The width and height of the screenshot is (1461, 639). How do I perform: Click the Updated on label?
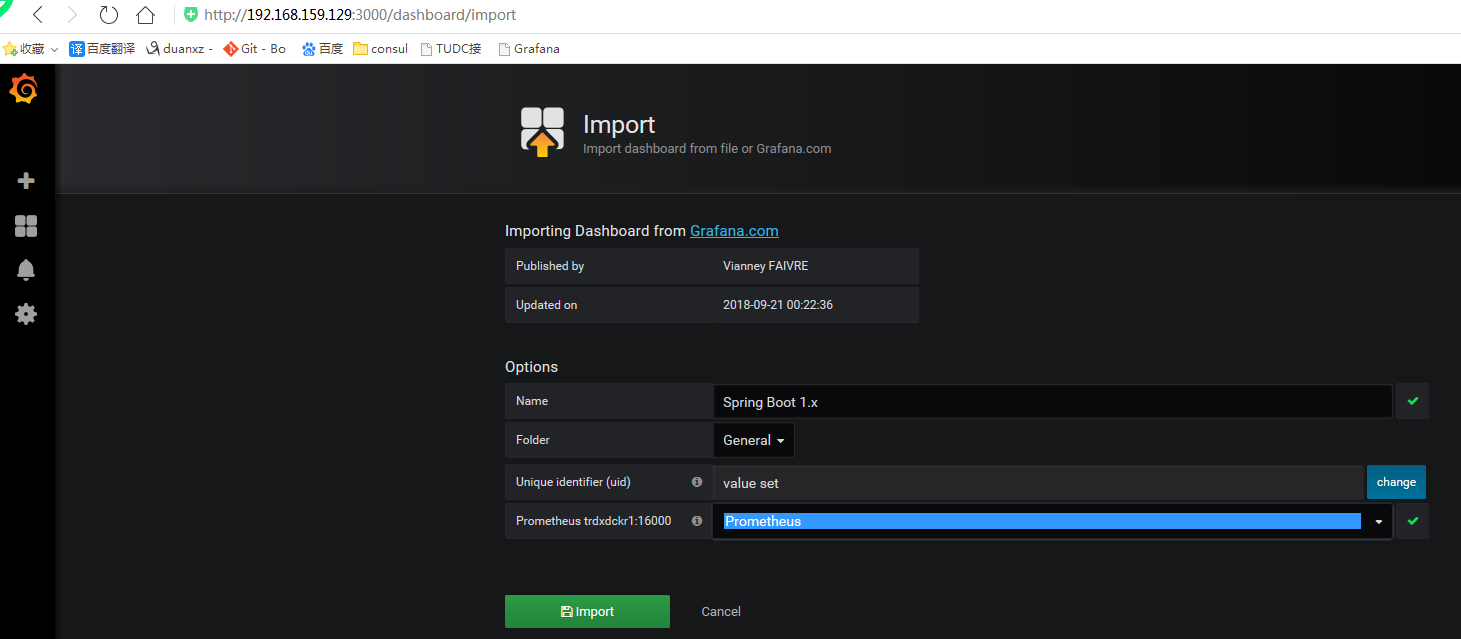[x=546, y=305]
